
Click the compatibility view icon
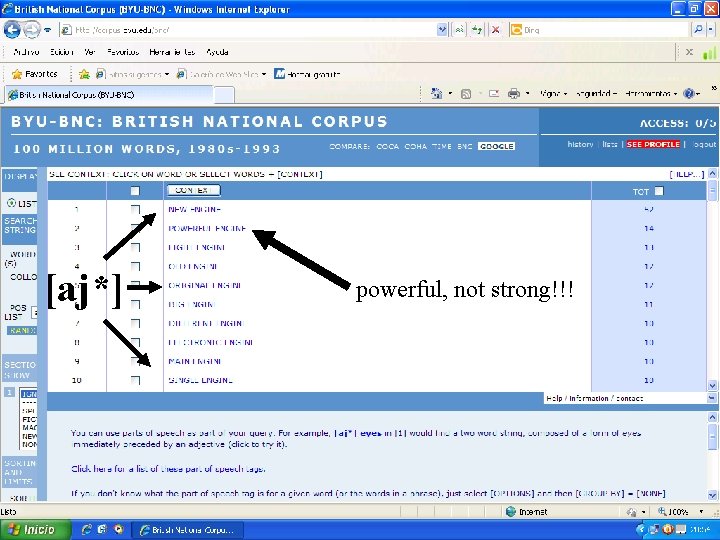459,30
